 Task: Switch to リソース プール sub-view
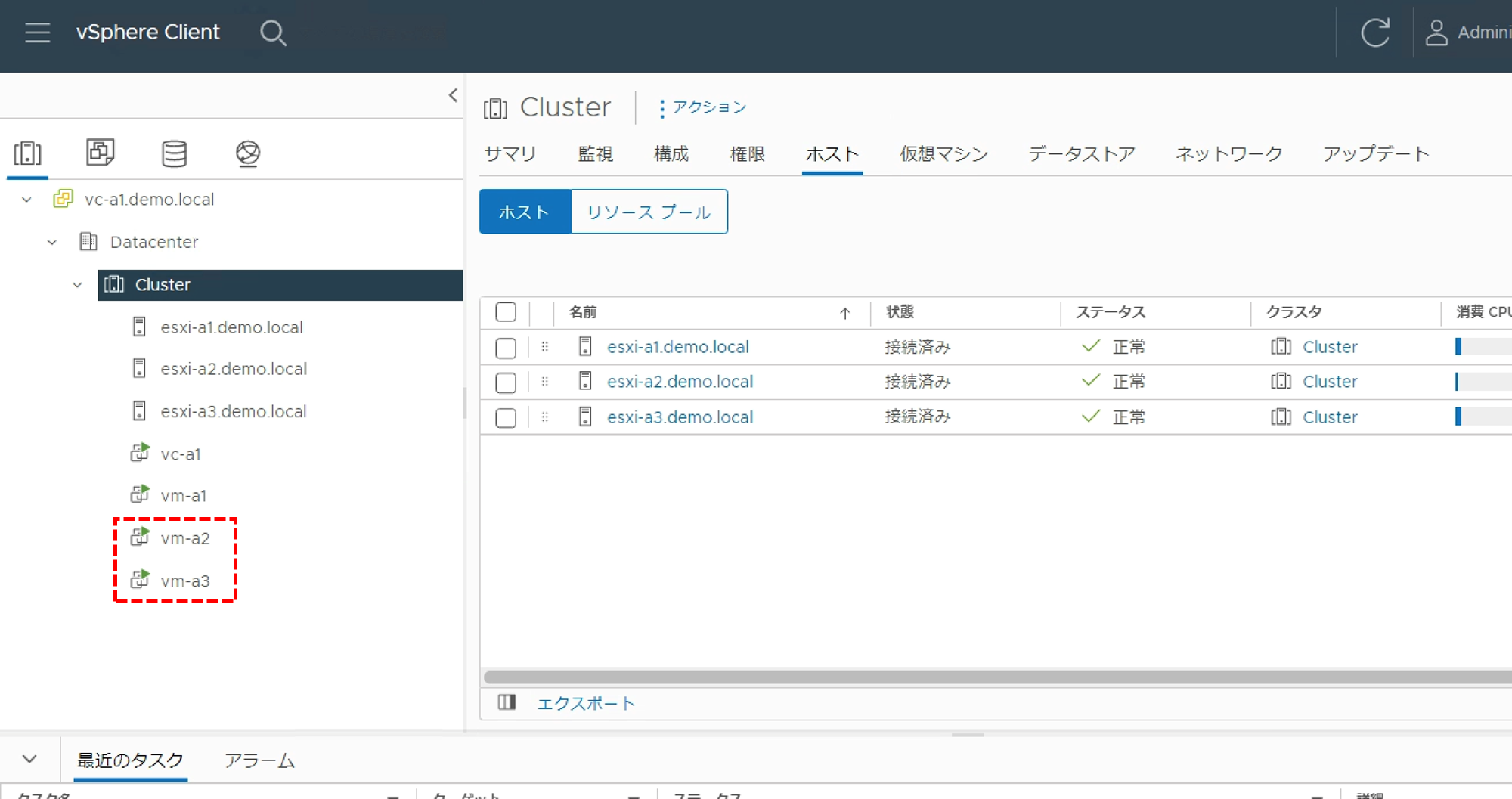649,212
